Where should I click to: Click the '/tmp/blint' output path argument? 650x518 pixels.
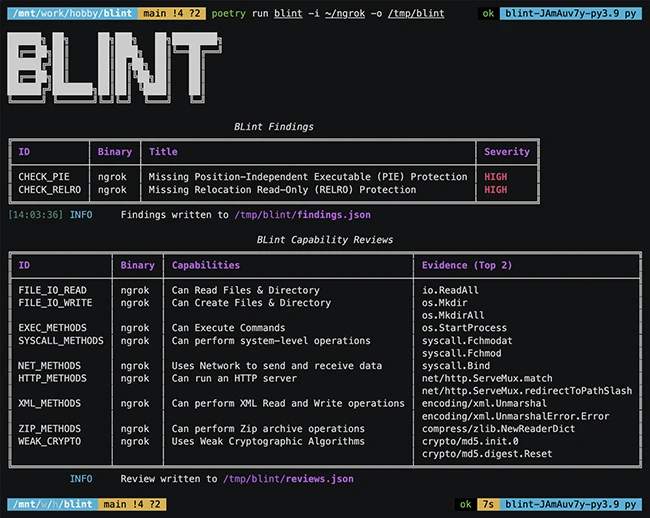[416, 14]
